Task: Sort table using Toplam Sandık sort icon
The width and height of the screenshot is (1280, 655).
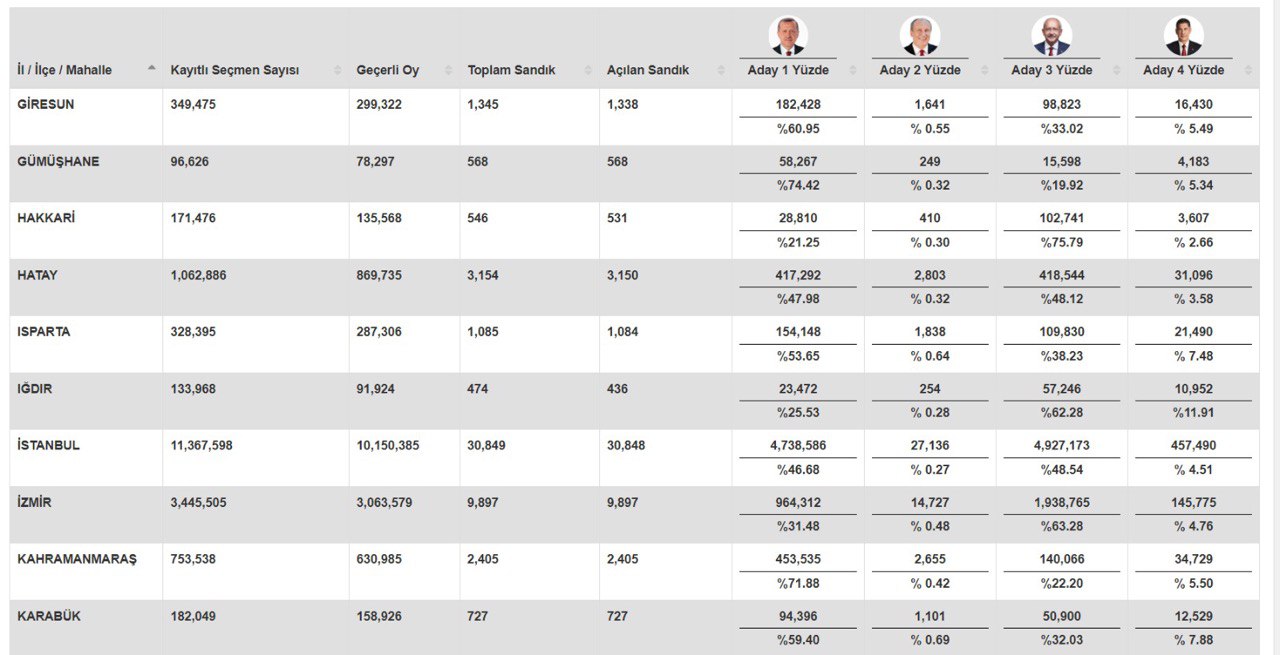Action: point(587,70)
